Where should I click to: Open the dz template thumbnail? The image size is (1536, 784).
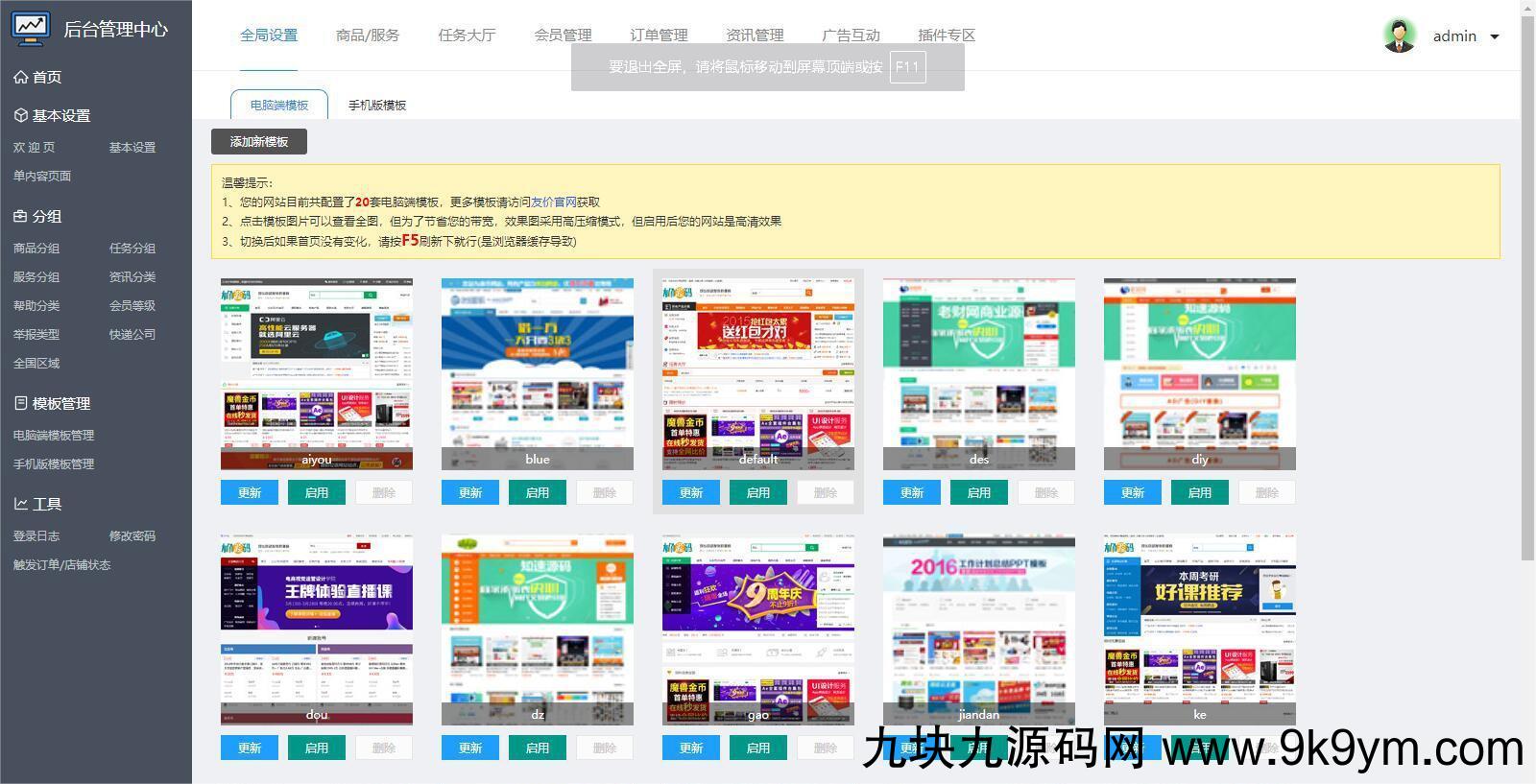[538, 630]
